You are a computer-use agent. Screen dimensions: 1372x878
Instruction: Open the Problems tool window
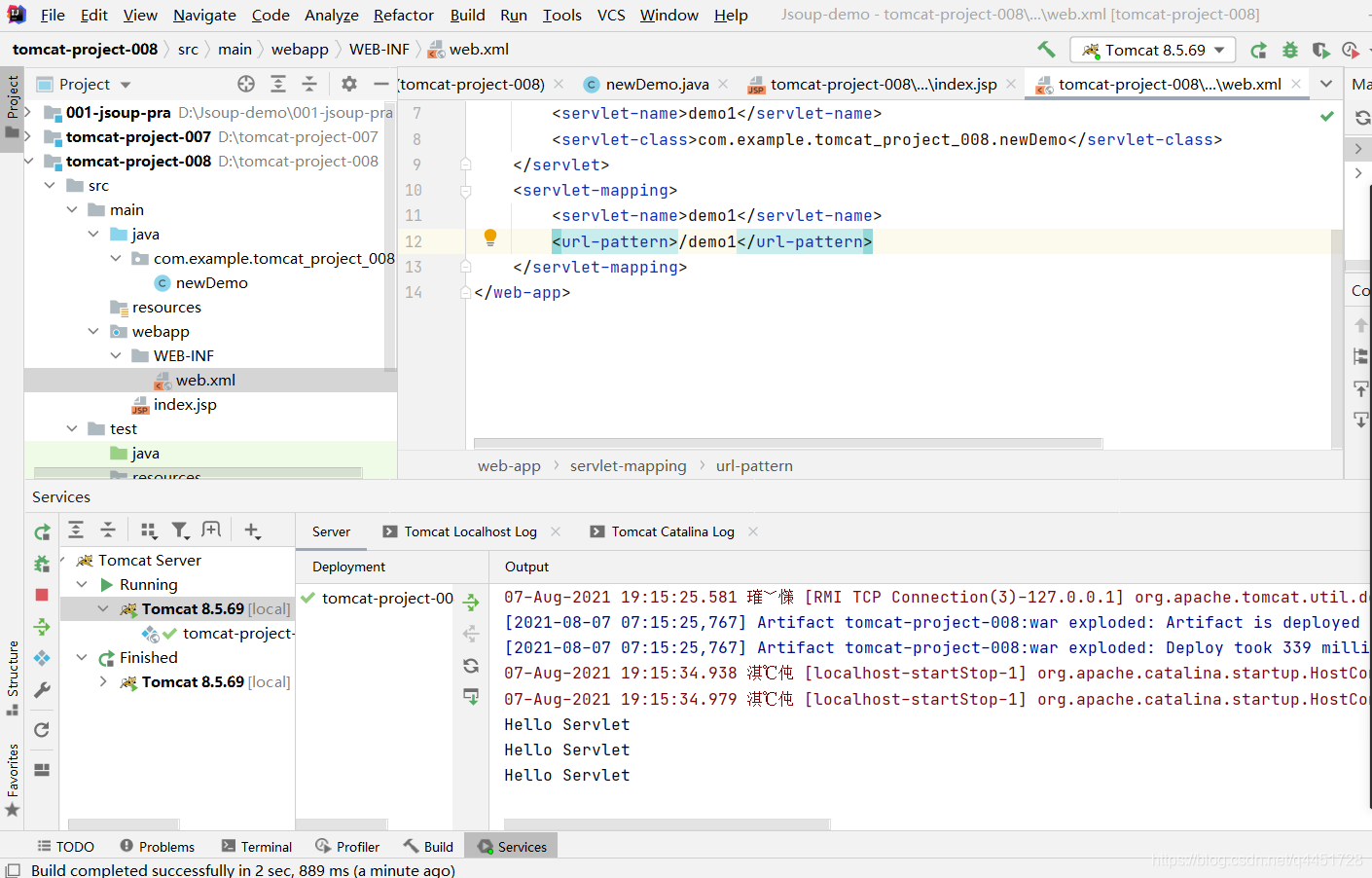[157, 847]
